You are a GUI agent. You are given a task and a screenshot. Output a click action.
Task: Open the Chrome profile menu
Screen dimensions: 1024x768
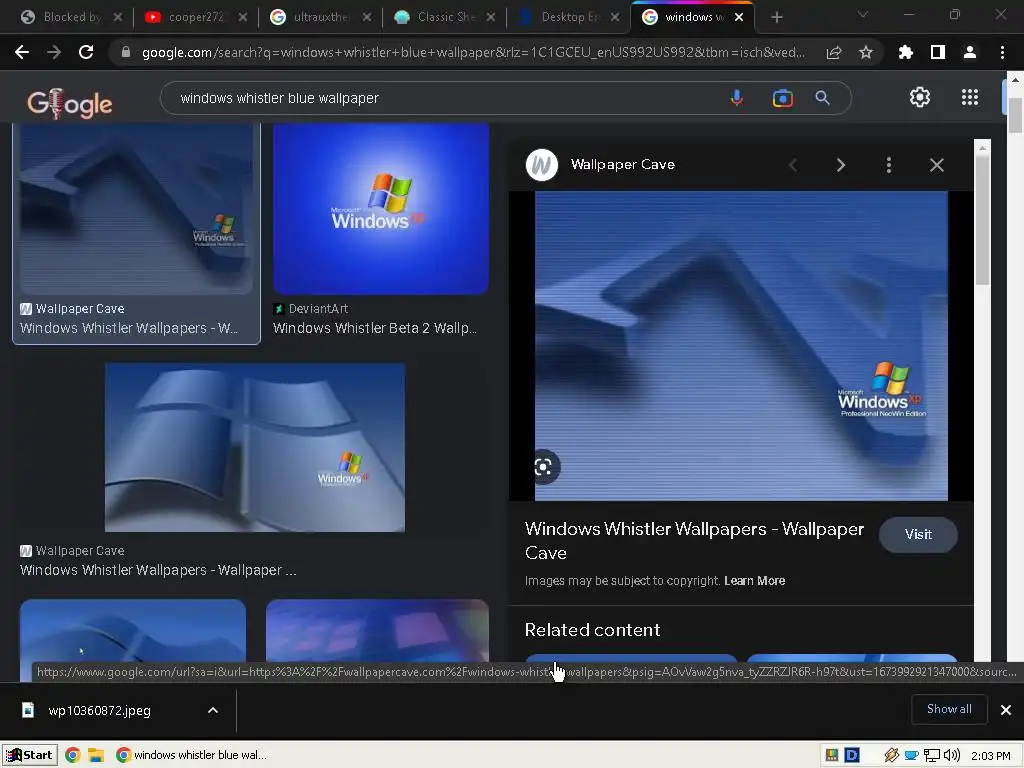click(x=970, y=52)
